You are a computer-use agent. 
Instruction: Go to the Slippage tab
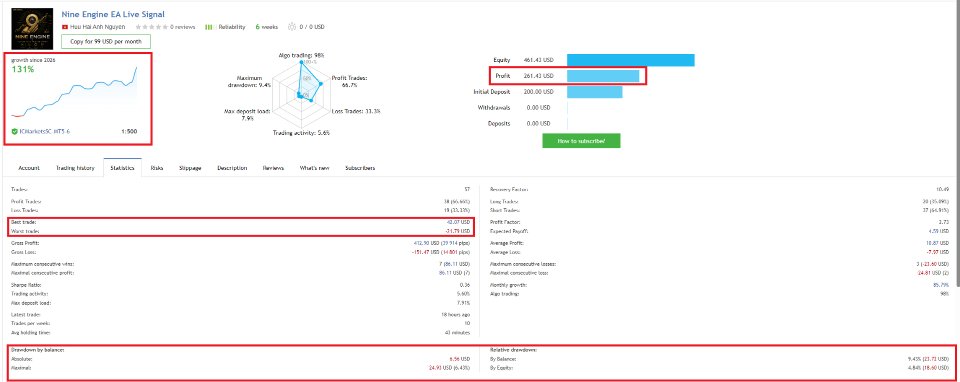[x=190, y=168]
